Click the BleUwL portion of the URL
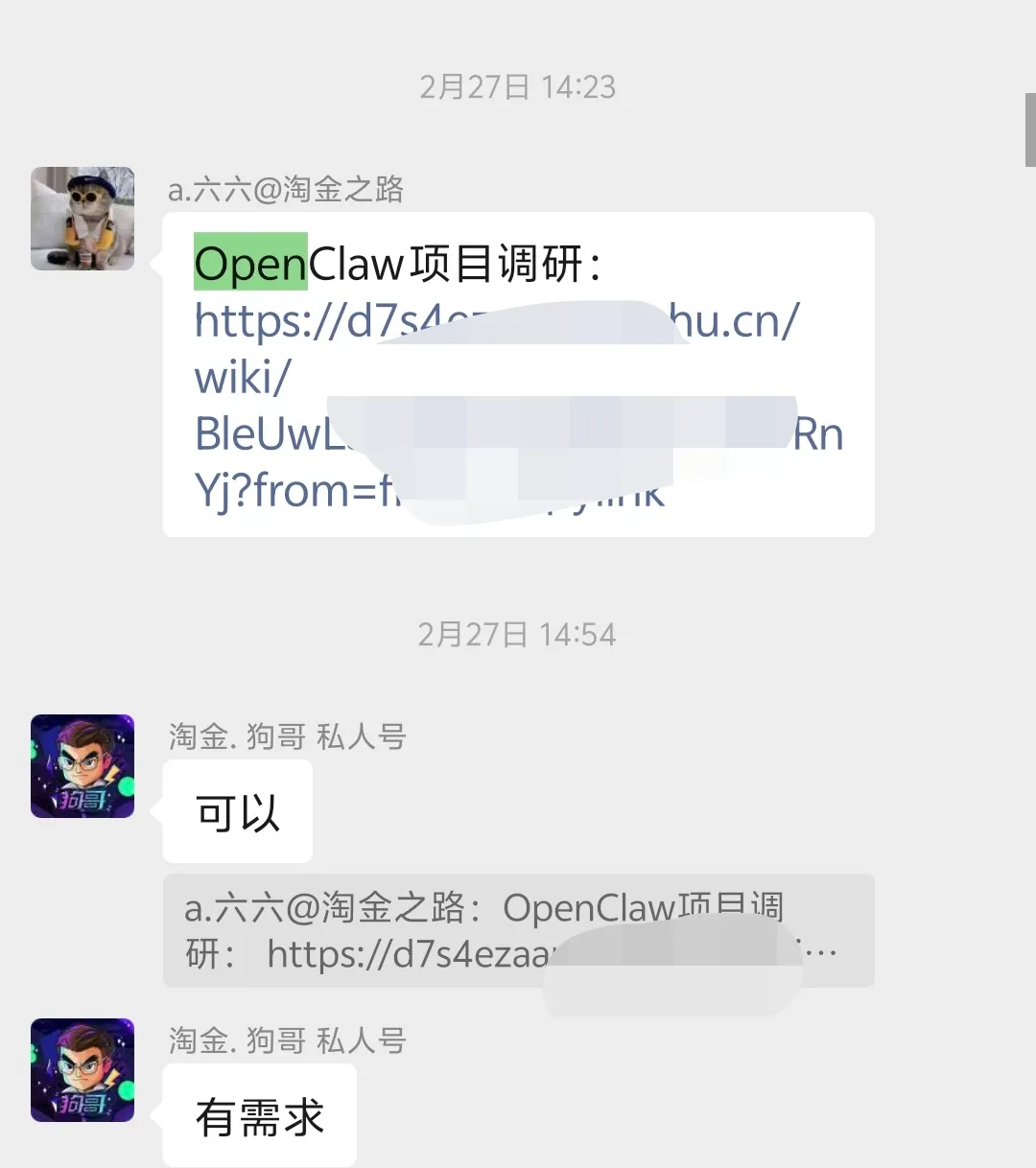1036x1168 pixels. pyautogui.click(x=269, y=433)
